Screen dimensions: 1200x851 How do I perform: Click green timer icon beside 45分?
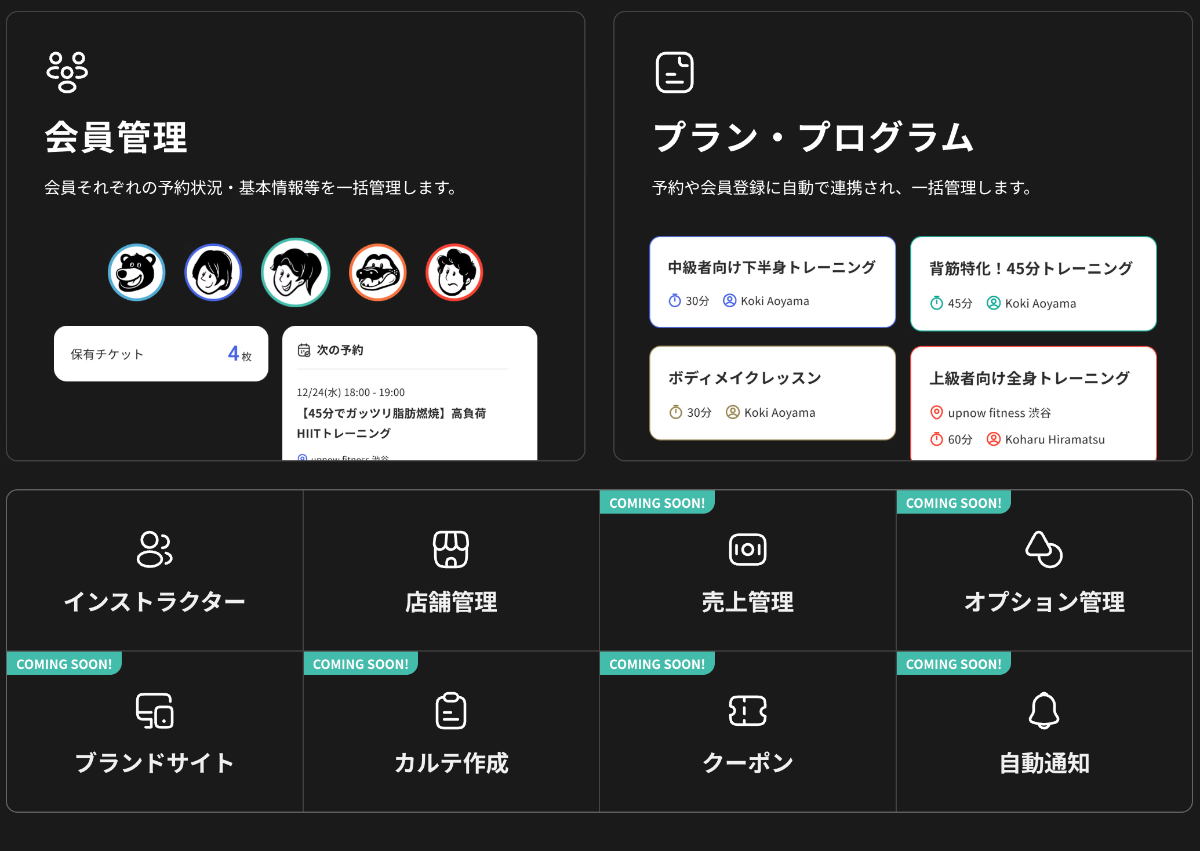pyautogui.click(x=937, y=302)
